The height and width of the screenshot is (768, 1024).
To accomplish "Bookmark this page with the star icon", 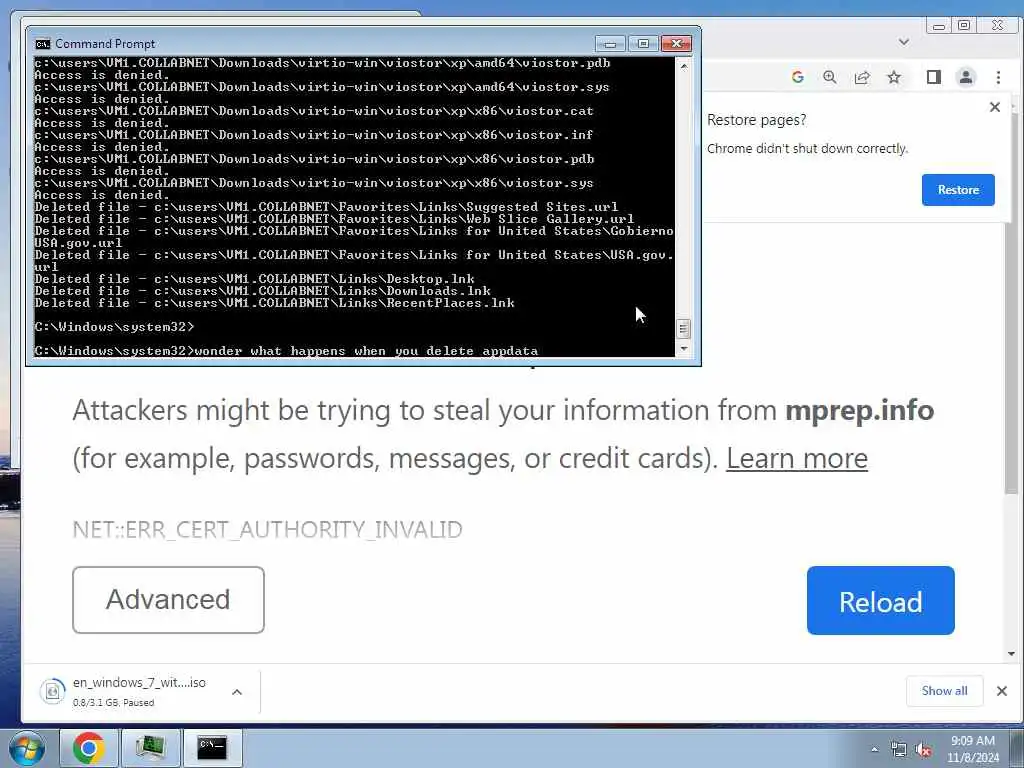I will (x=894, y=77).
